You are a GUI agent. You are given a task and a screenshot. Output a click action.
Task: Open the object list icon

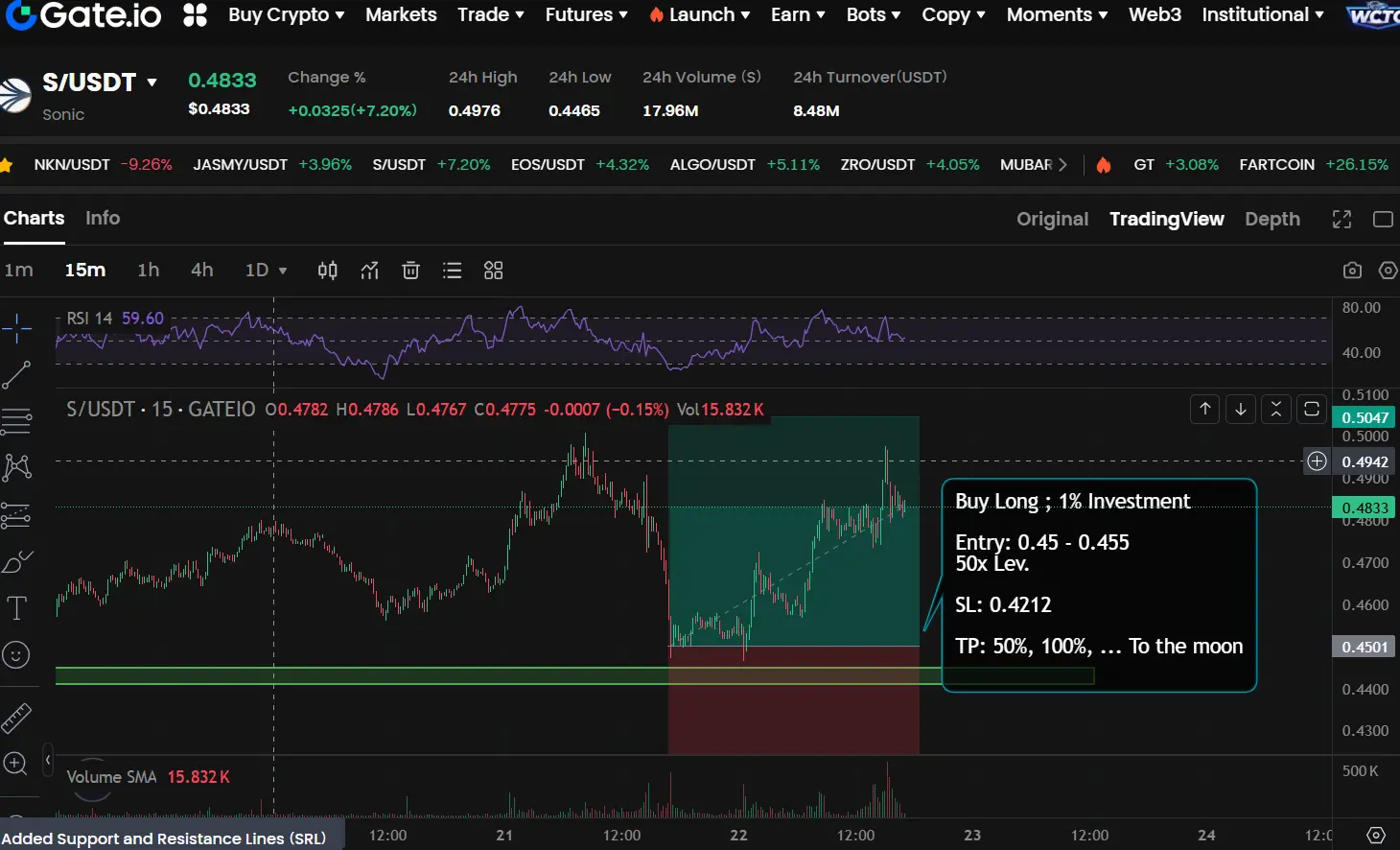452,271
